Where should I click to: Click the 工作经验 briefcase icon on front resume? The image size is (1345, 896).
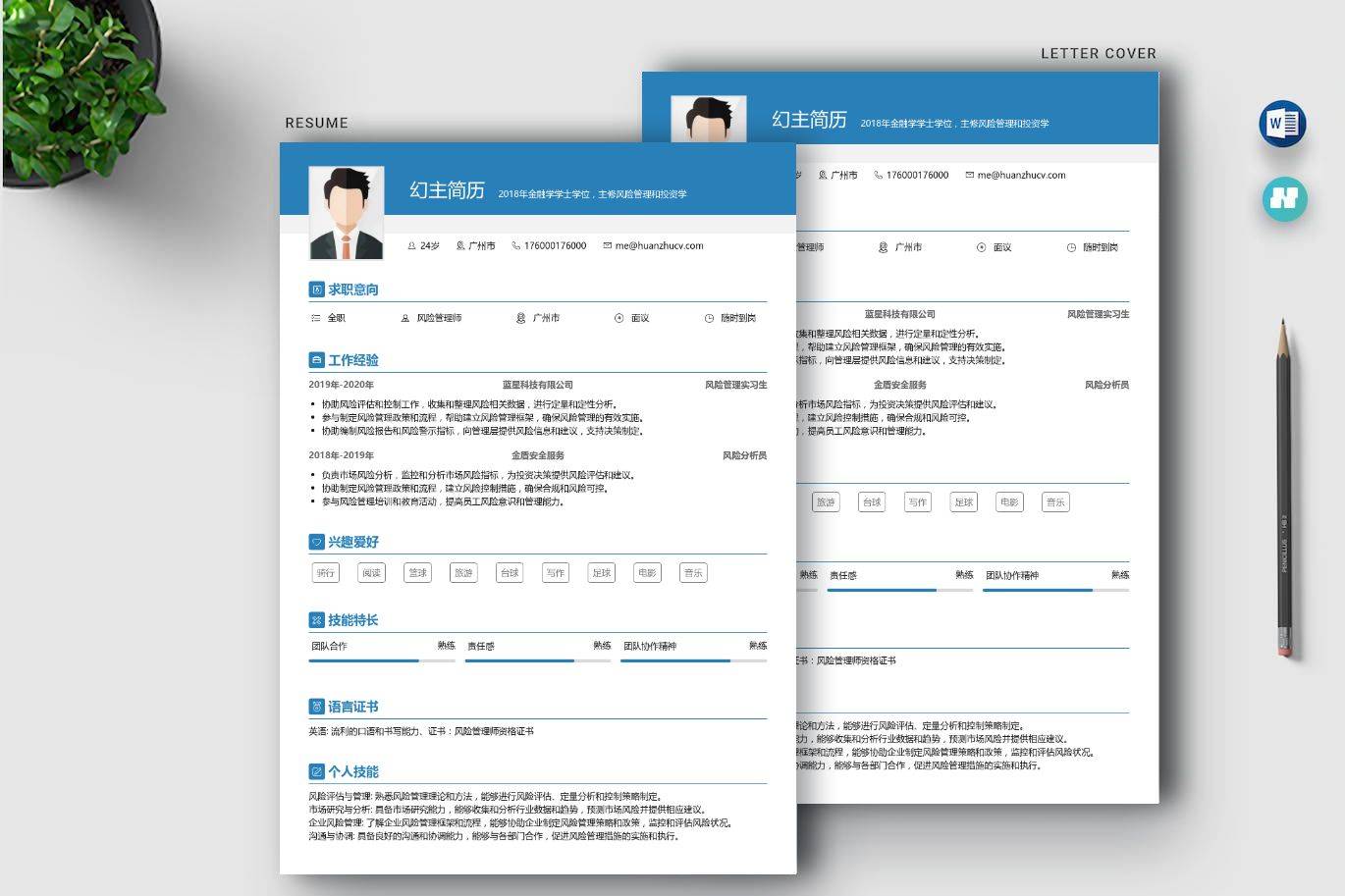pyautogui.click(x=316, y=360)
